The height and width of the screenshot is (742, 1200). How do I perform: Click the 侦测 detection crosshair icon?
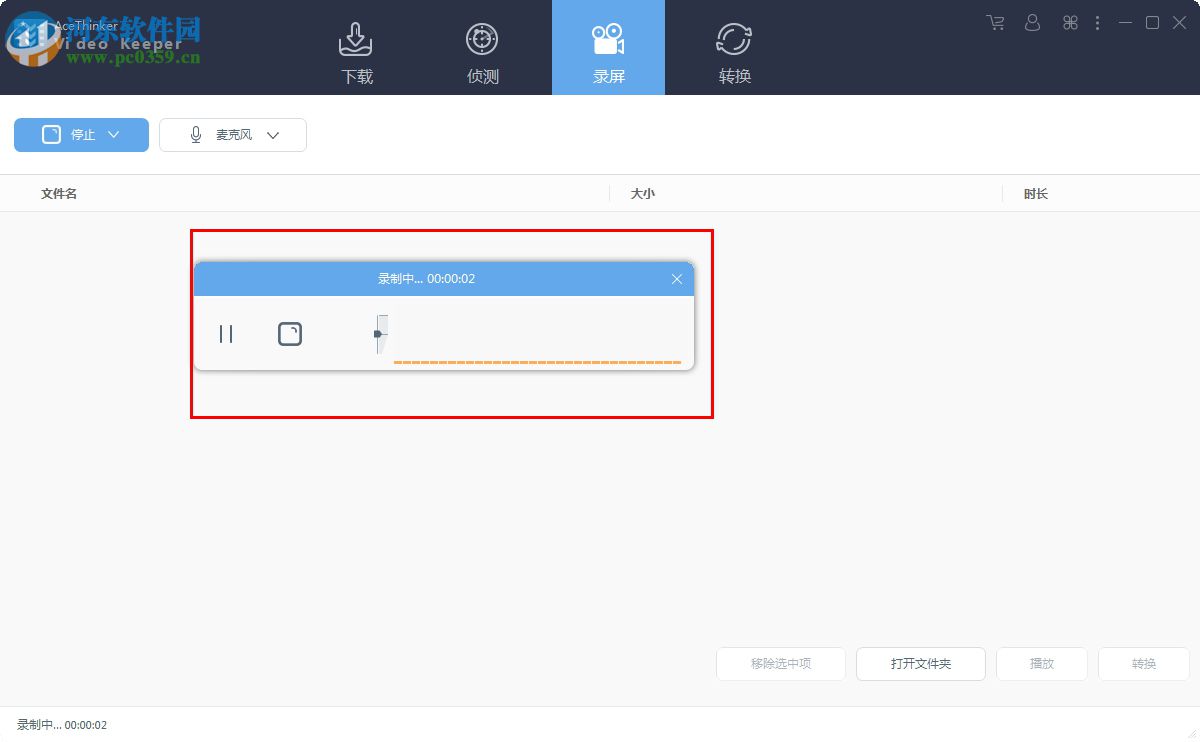coord(482,37)
